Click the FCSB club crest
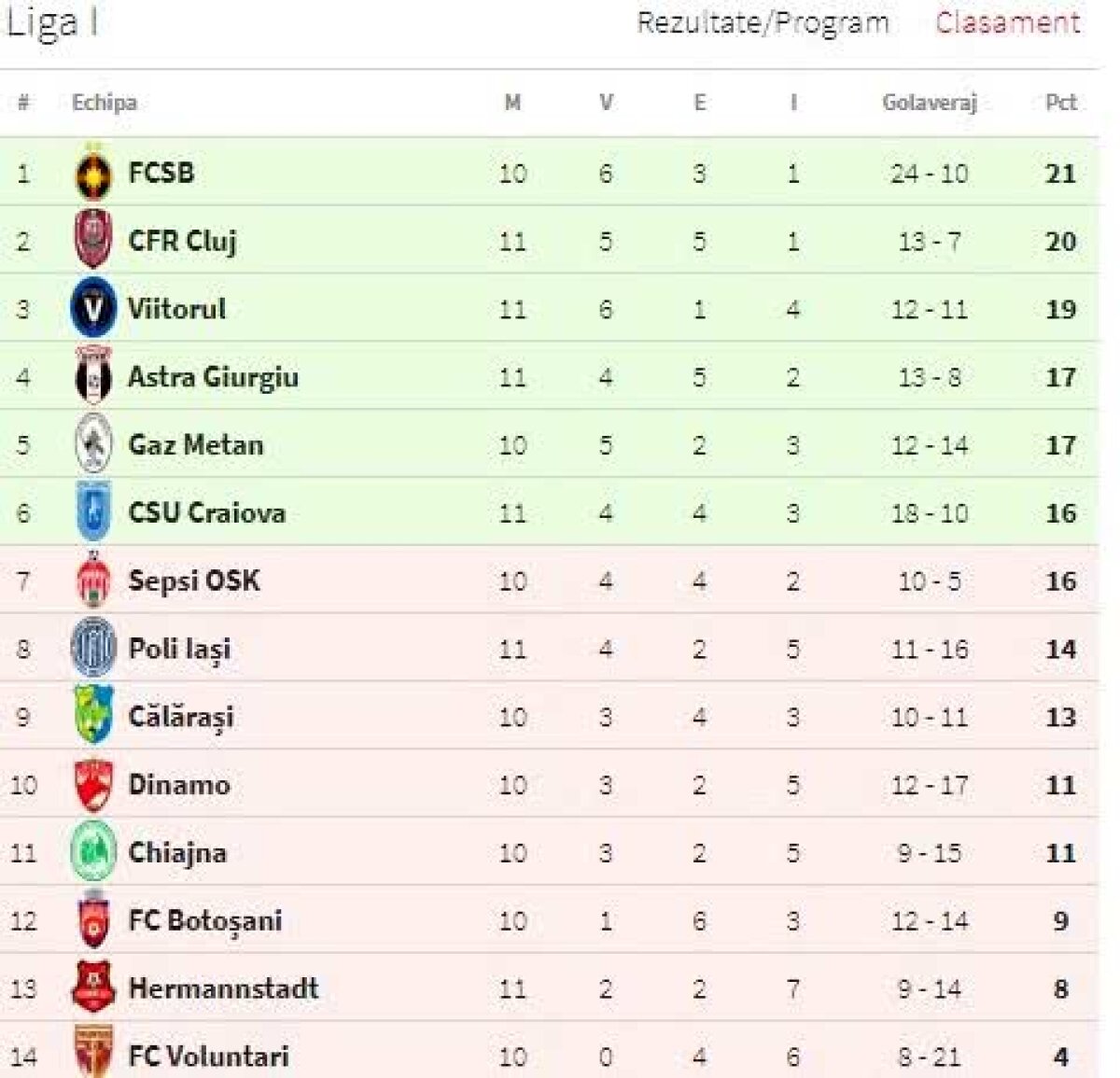This screenshot has height=1078, width=1120. tap(94, 173)
